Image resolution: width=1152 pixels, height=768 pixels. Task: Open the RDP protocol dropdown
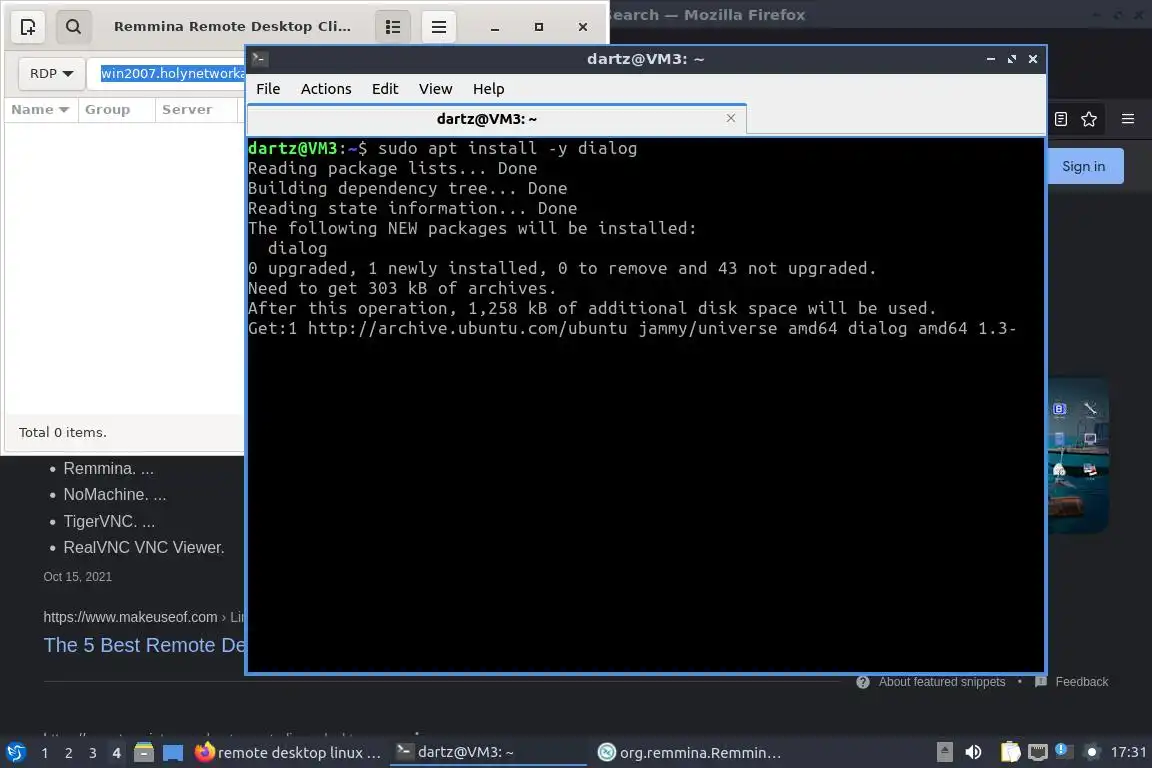coord(51,73)
